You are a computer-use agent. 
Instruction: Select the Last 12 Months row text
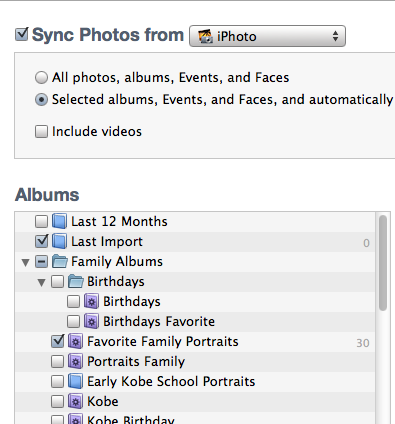click(x=119, y=221)
